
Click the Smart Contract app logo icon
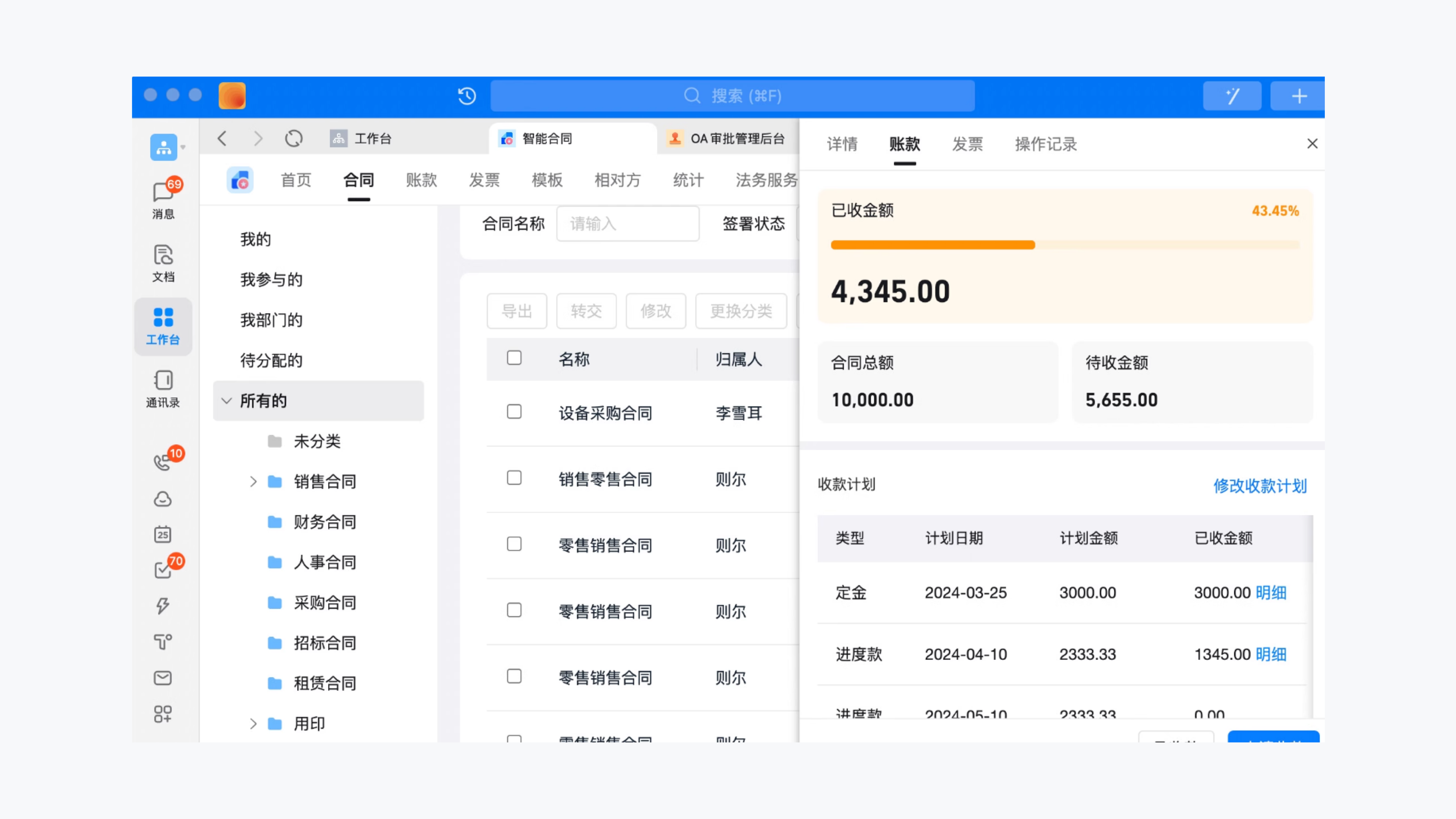[240, 180]
